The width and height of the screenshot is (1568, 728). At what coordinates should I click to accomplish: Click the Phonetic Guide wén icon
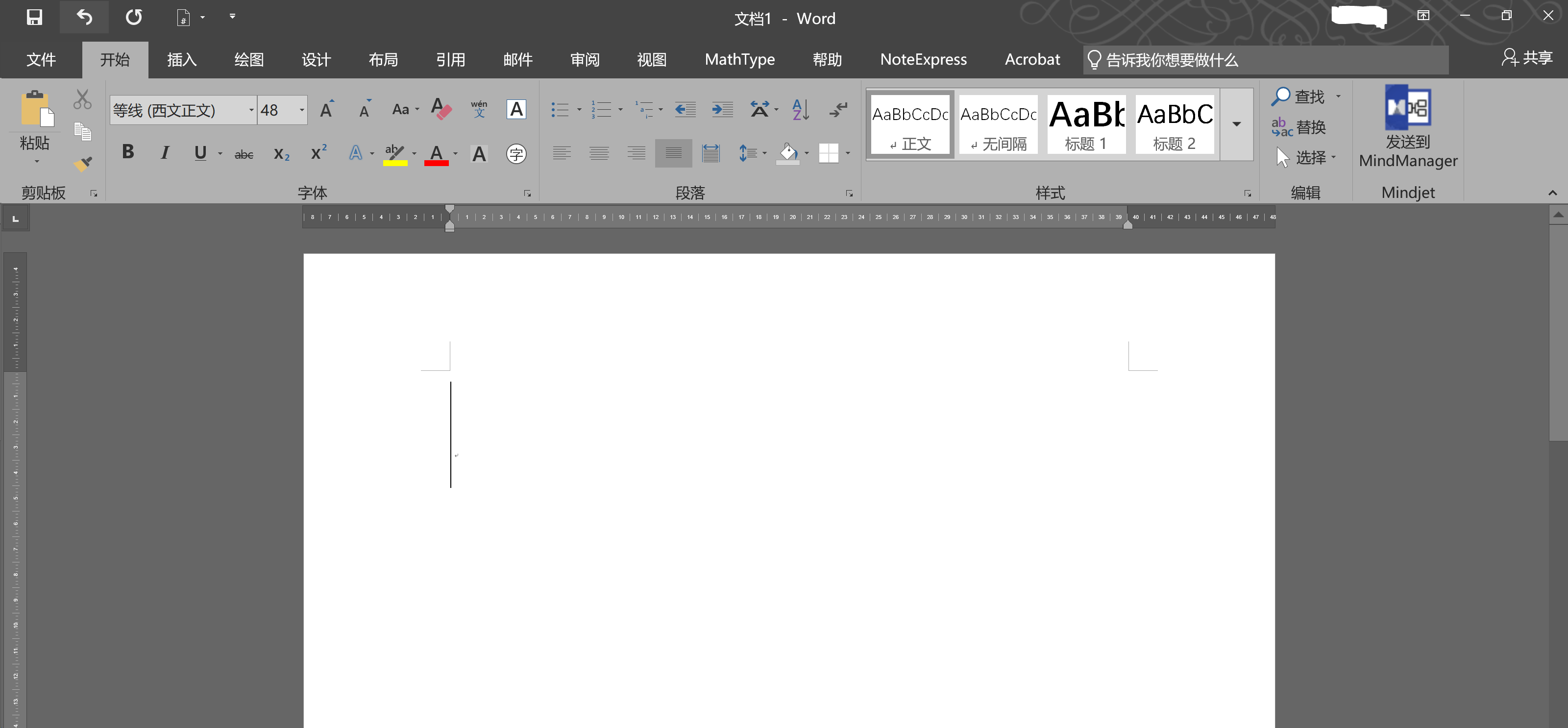coord(479,110)
